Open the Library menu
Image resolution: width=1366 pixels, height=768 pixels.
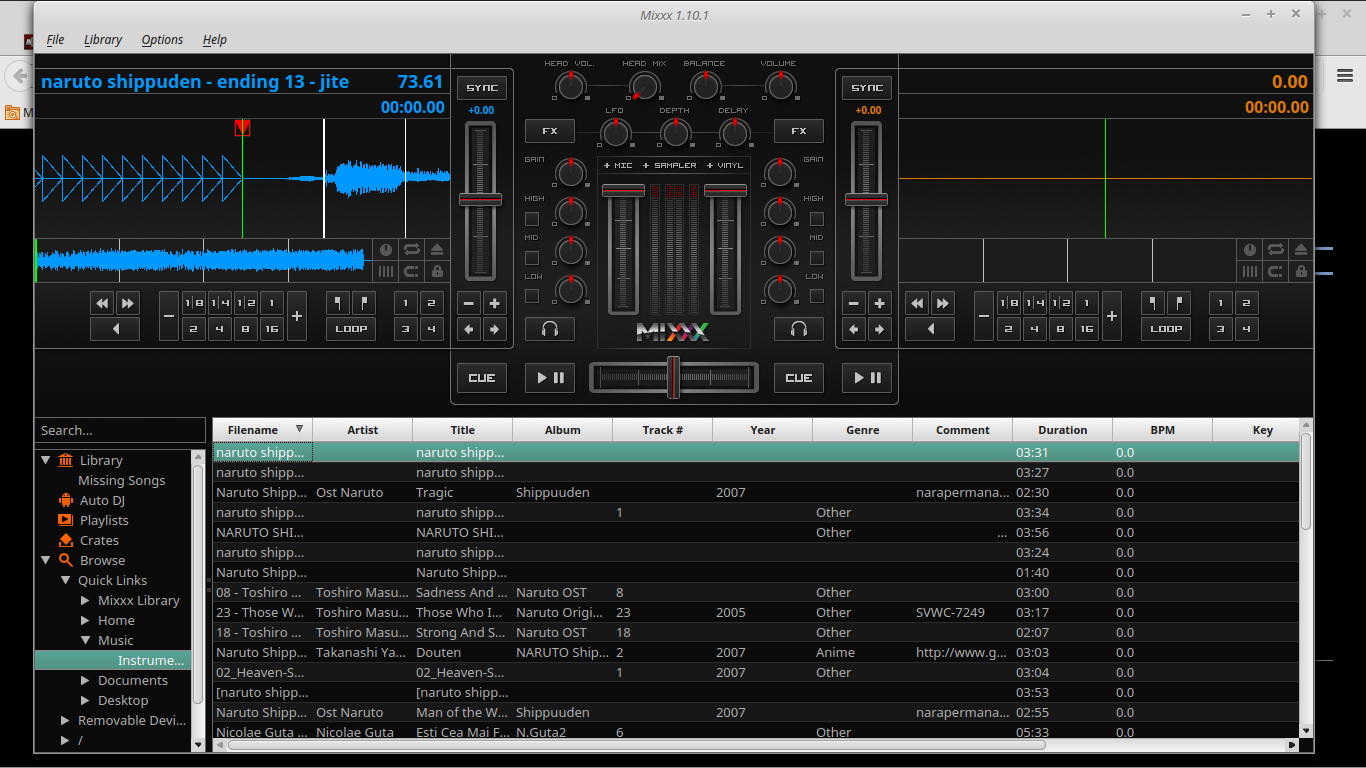[x=102, y=40]
